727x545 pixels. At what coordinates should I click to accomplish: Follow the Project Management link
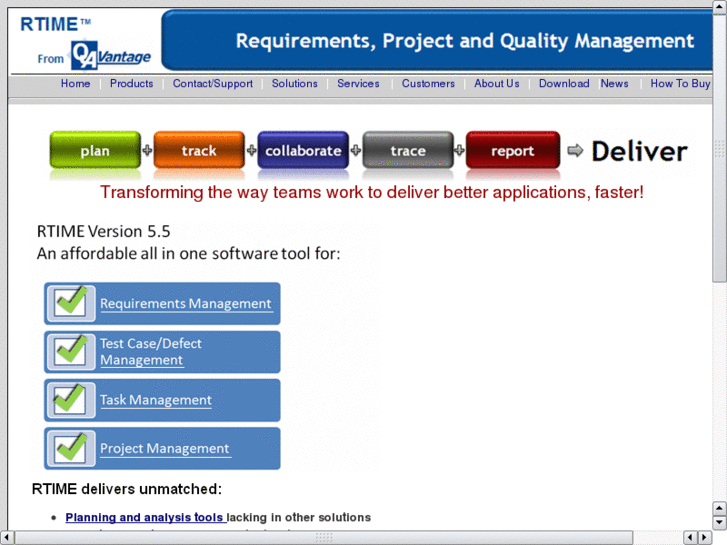(165, 449)
